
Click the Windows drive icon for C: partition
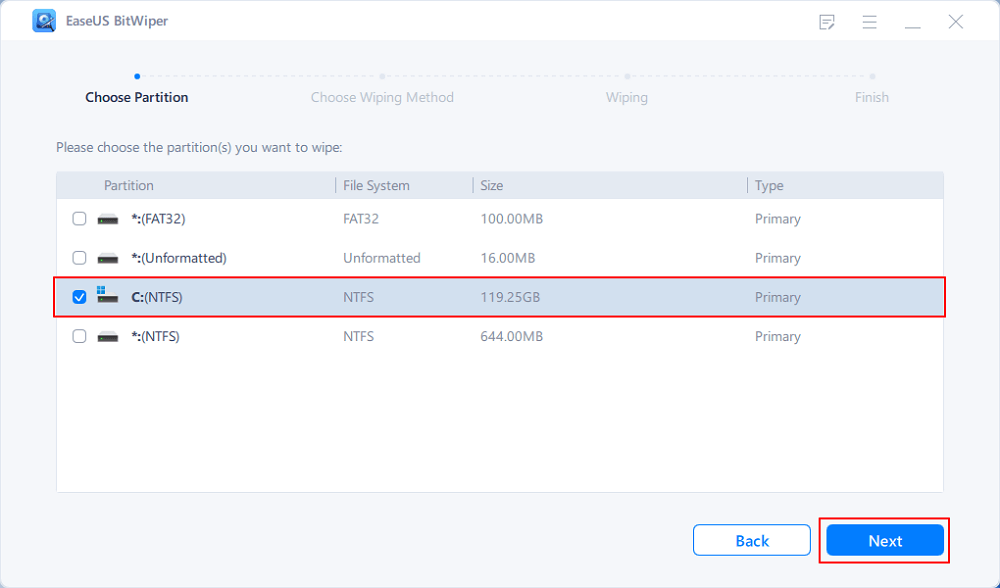[x=107, y=297]
